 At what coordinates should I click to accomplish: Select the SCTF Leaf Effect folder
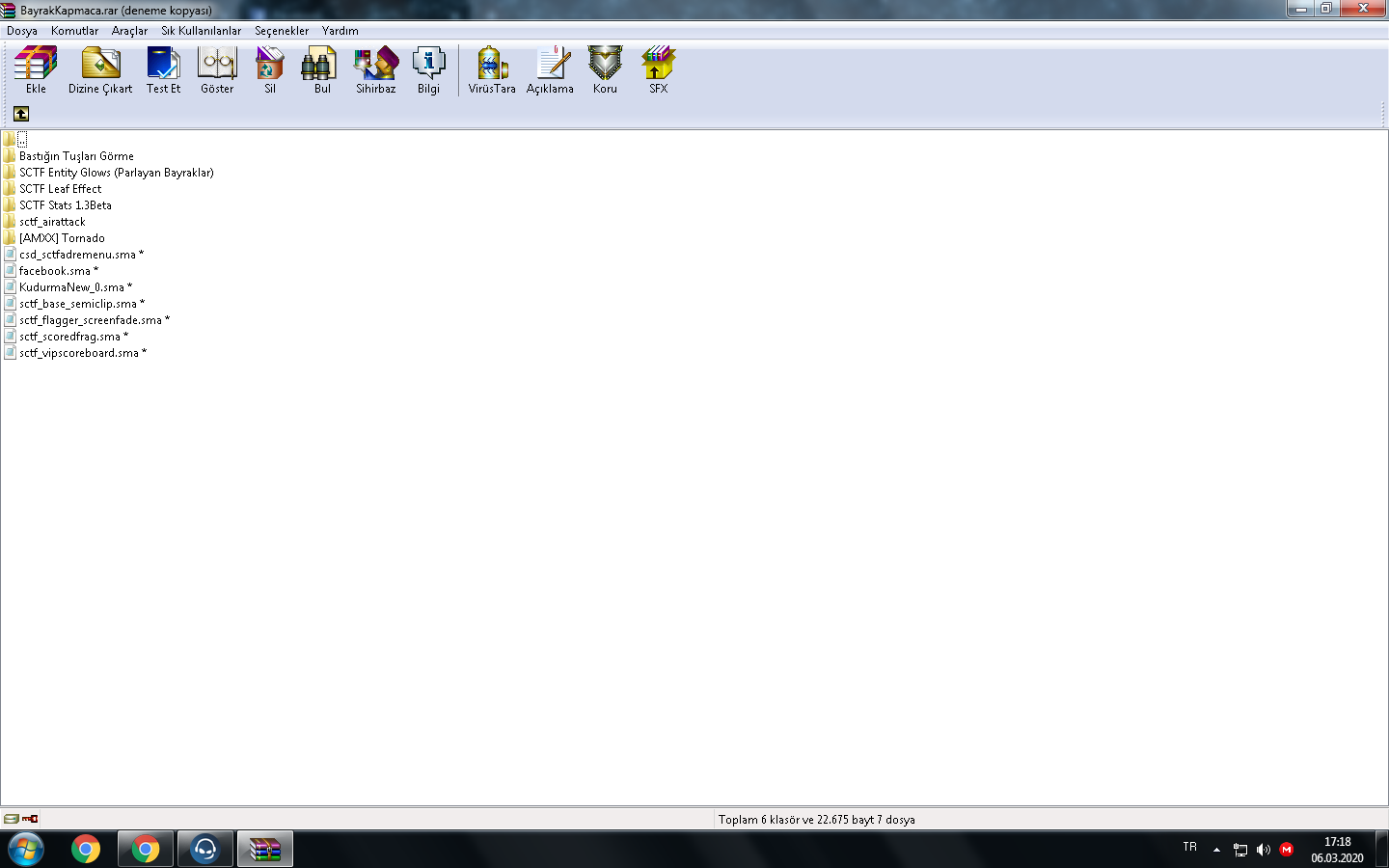(60, 189)
